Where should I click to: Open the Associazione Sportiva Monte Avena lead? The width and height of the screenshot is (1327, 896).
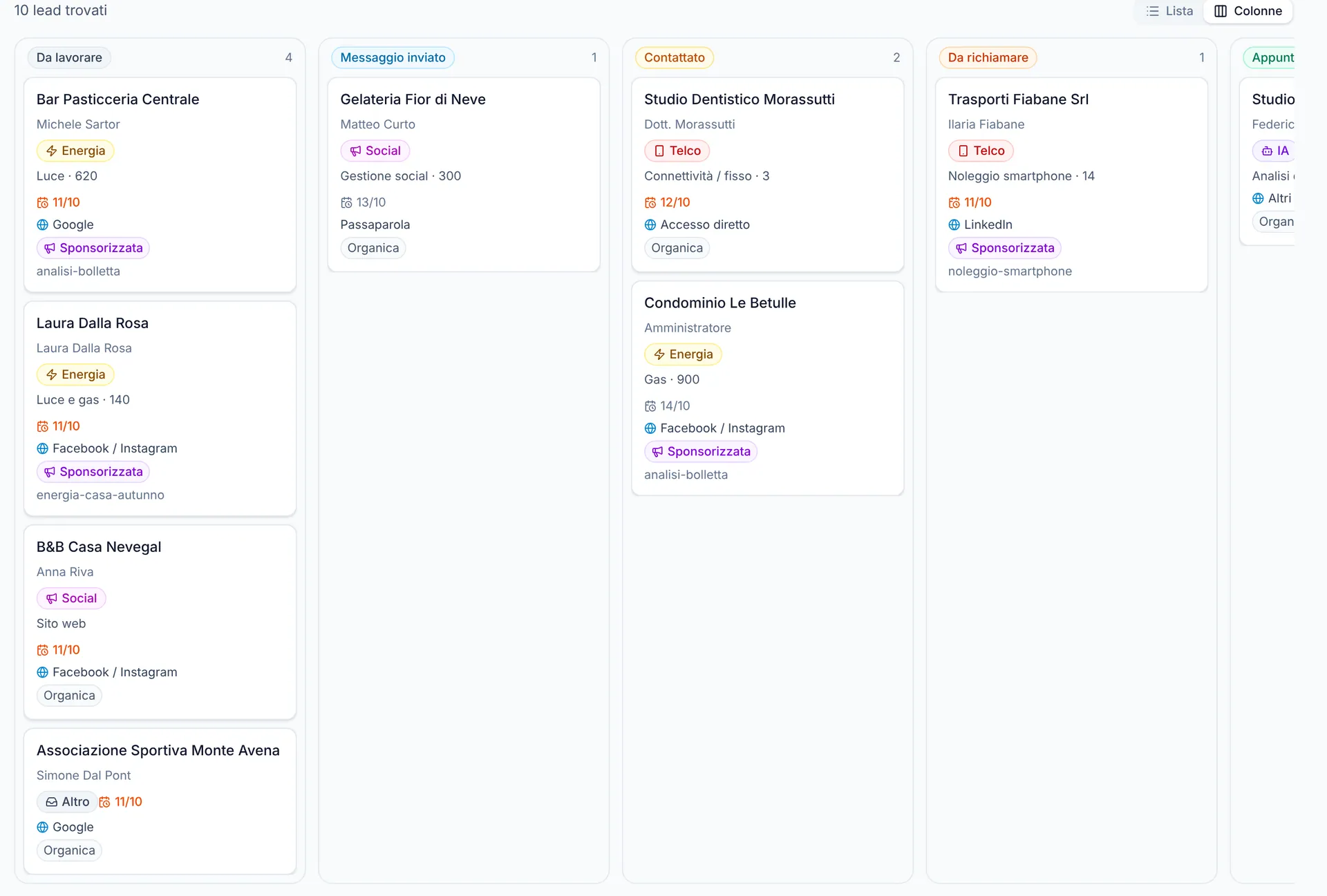tap(160, 801)
